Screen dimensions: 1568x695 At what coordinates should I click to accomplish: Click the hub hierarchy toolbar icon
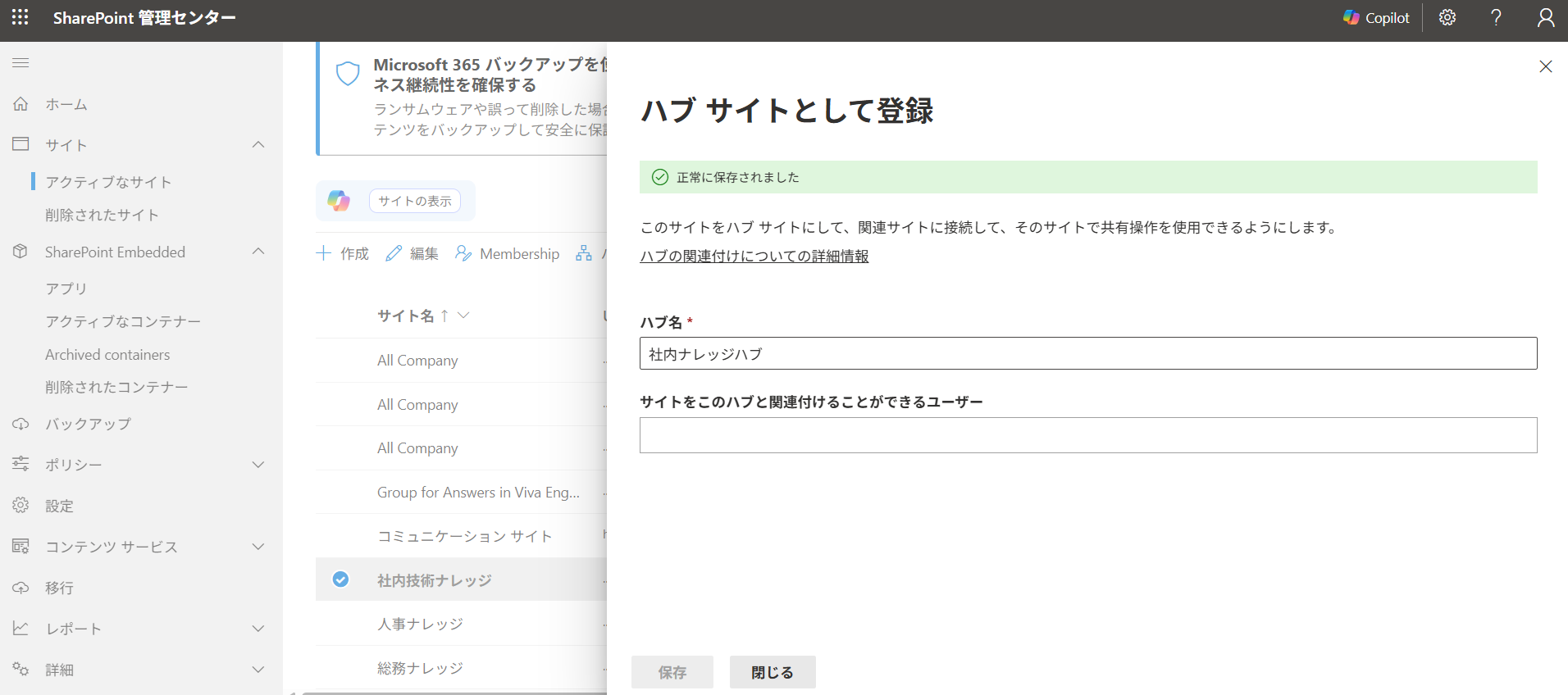[584, 253]
